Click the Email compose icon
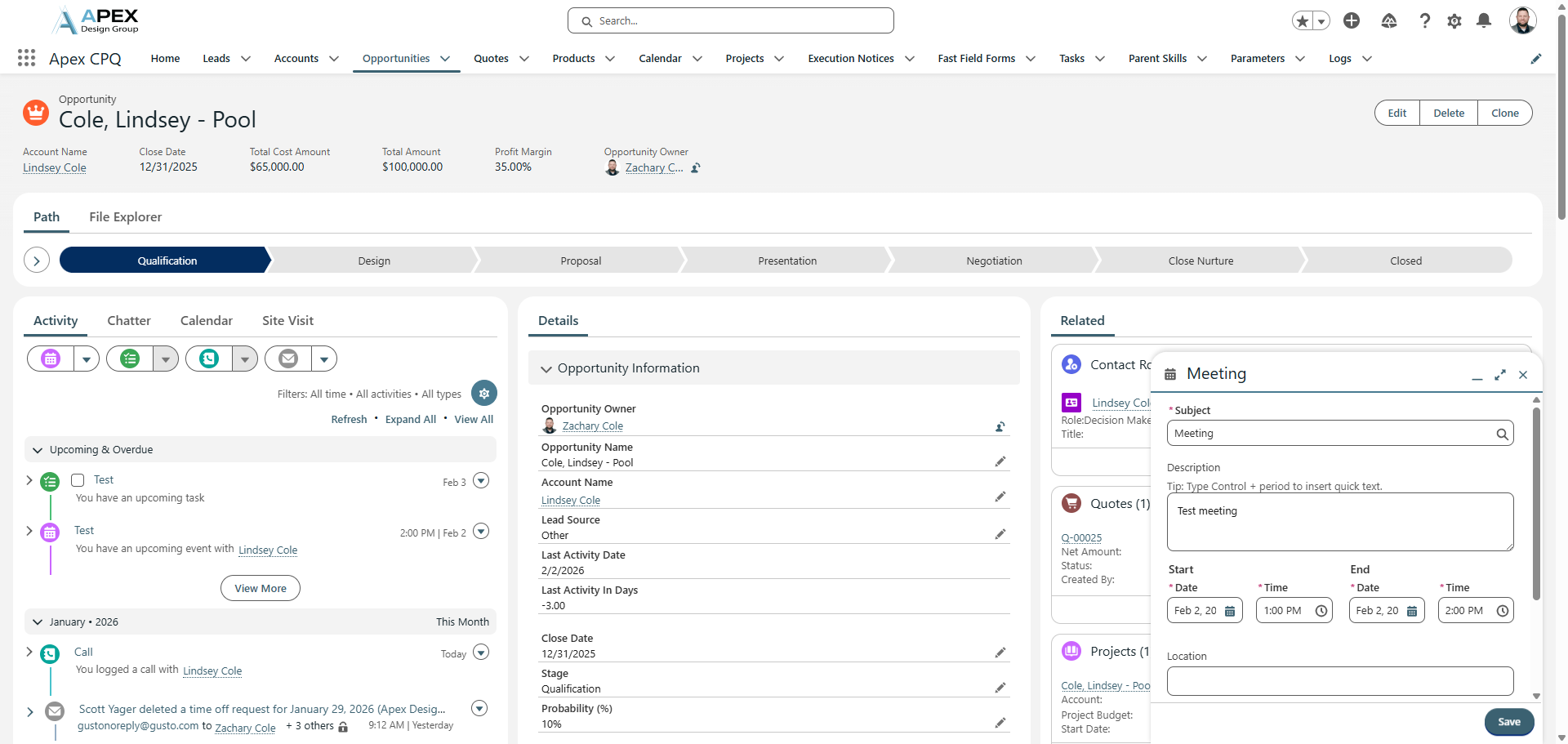 click(x=288, y=359)
